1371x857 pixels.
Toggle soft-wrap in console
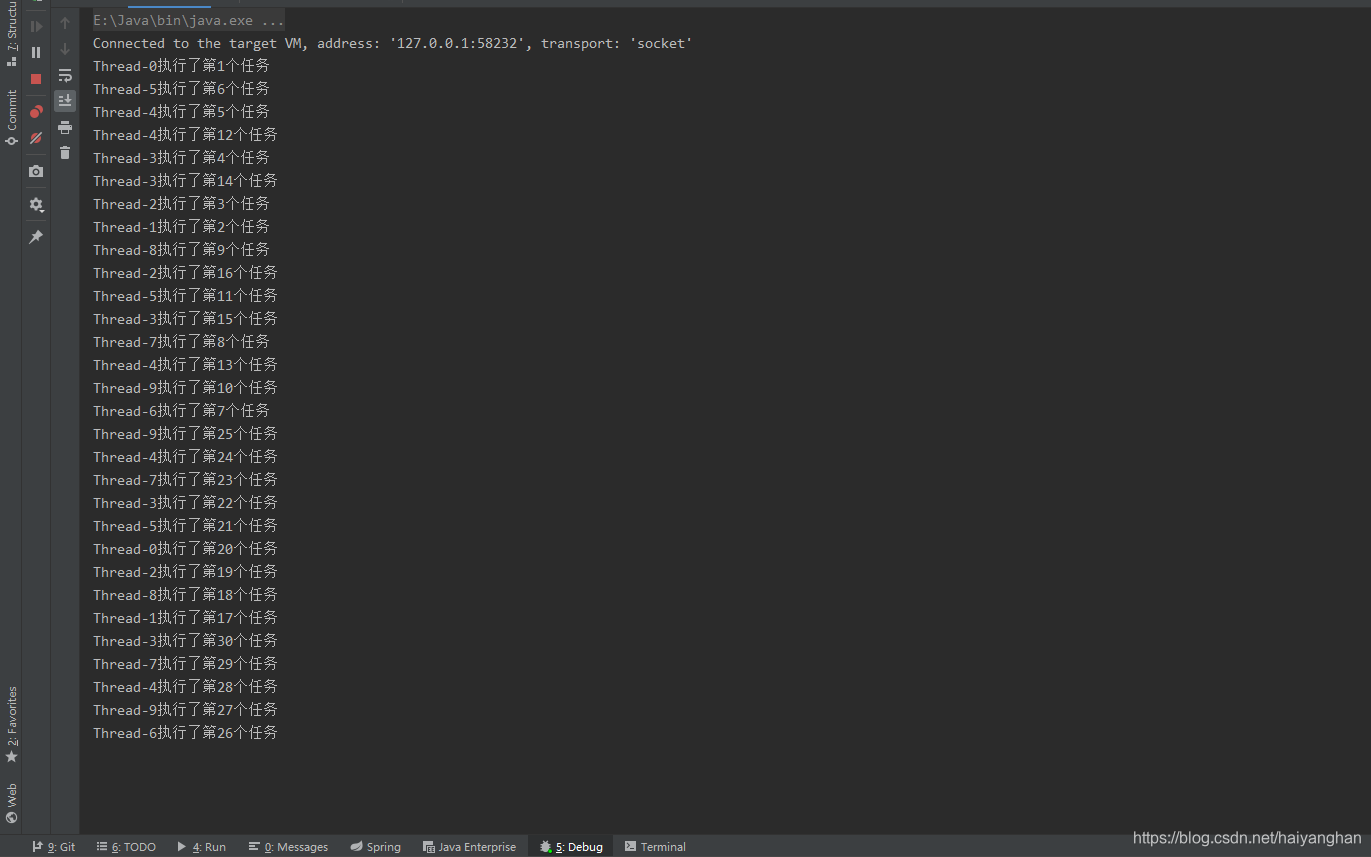tap(65, 75)
